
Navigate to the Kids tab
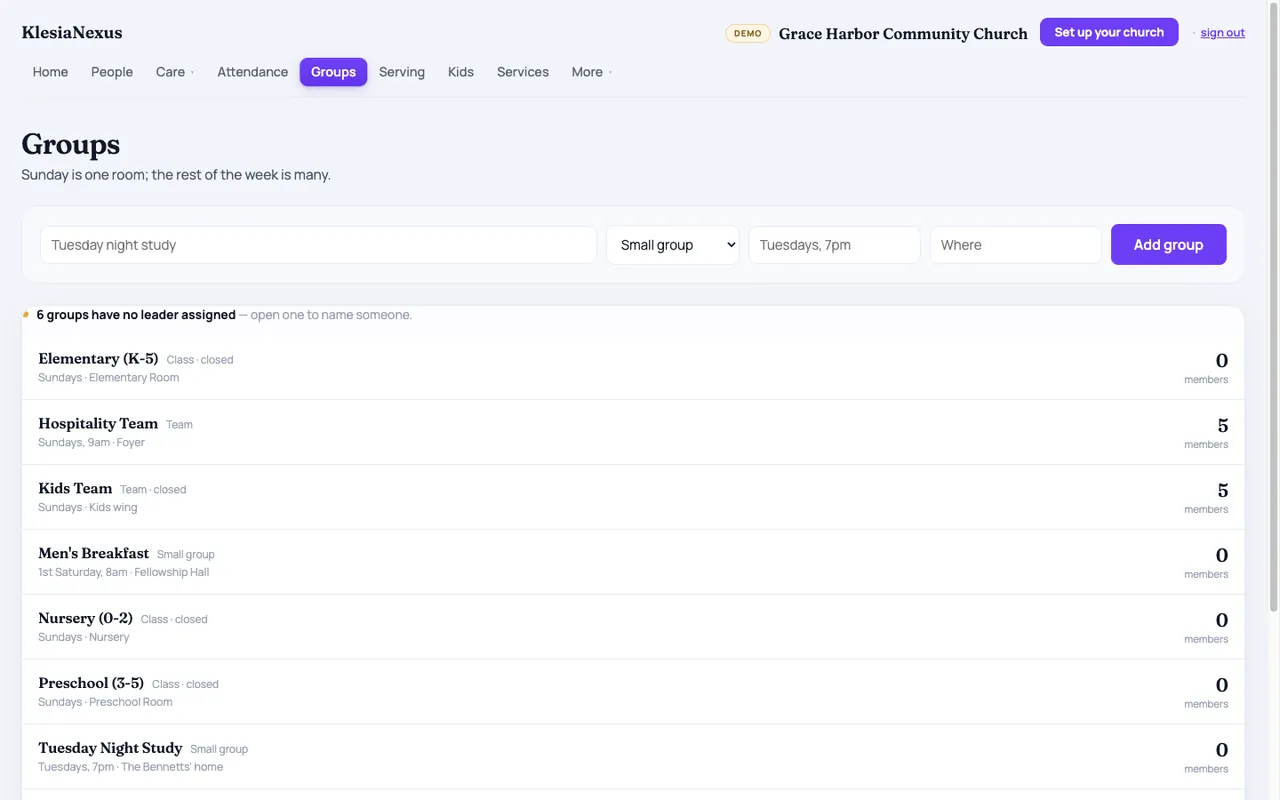pos(461,72)
